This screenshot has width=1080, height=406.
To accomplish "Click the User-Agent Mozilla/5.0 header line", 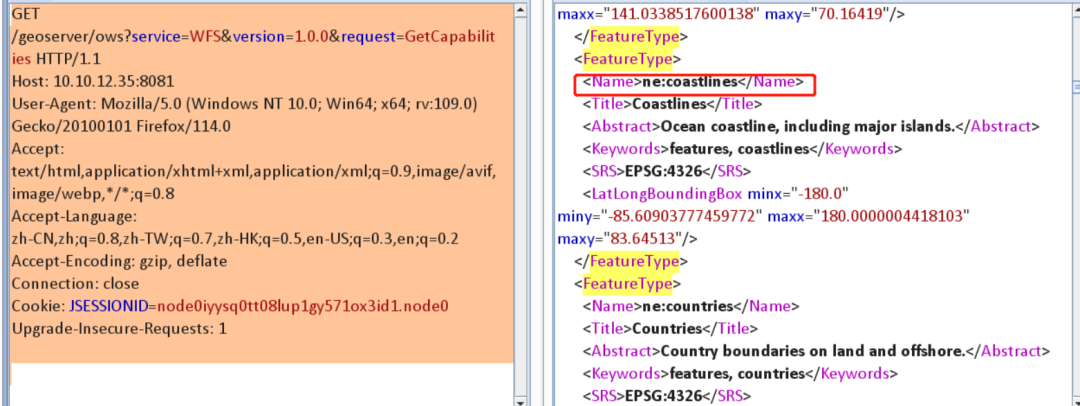I will tap(245, 104).
